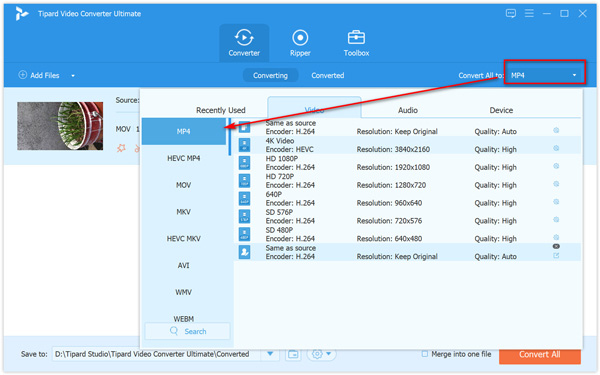This screenshot has width=600, height=375.
Task: Click the Add Files button label
Action: pos(45,75)
